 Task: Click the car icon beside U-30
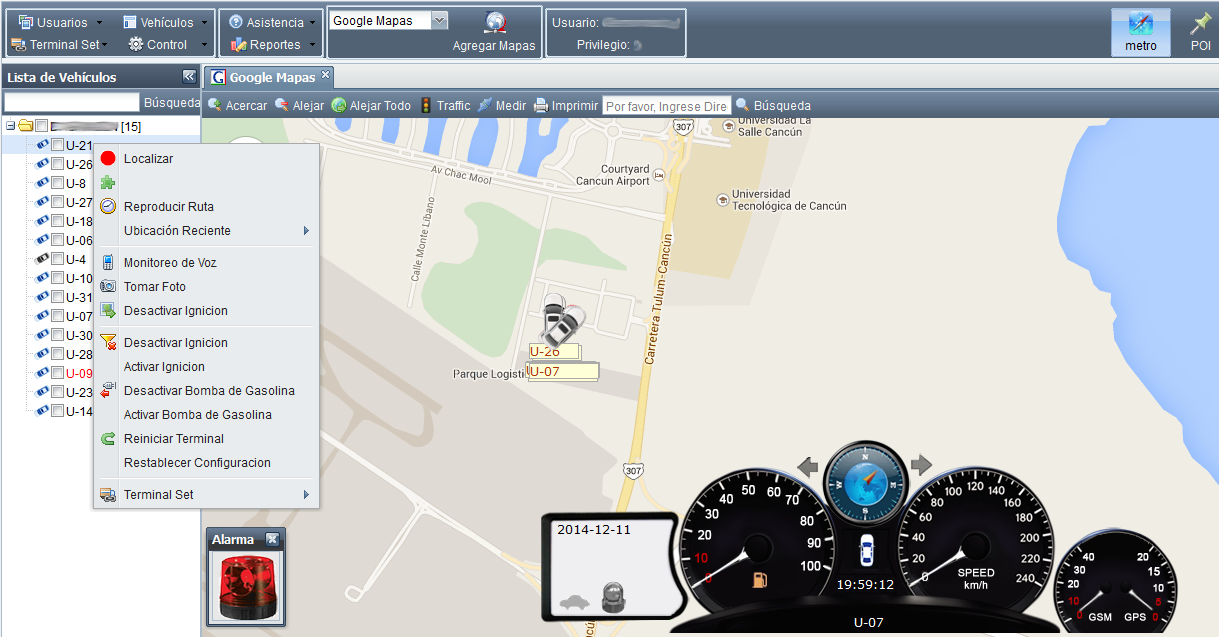pyautogui.click(x=43, y=336)
